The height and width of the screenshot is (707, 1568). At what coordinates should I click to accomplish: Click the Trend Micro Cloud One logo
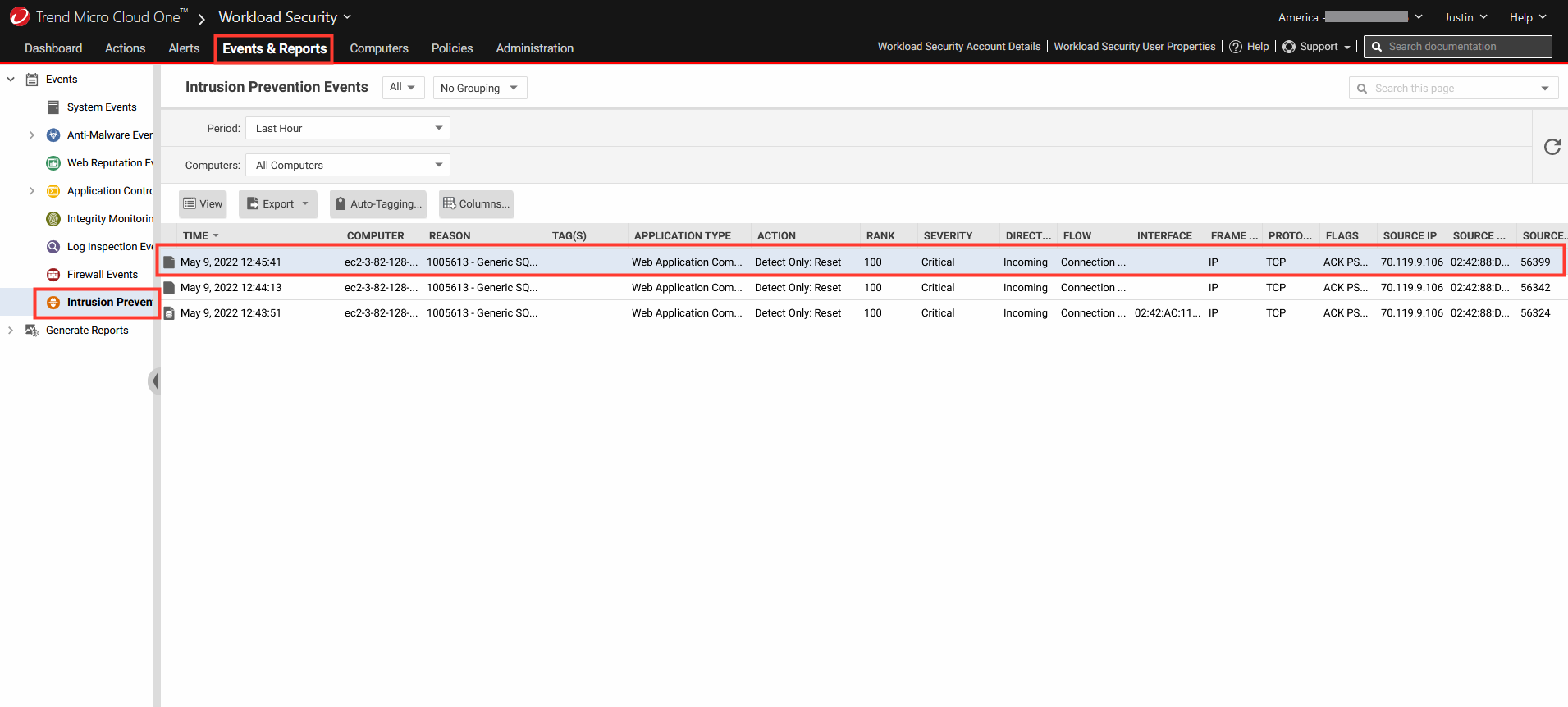(20, 16)
